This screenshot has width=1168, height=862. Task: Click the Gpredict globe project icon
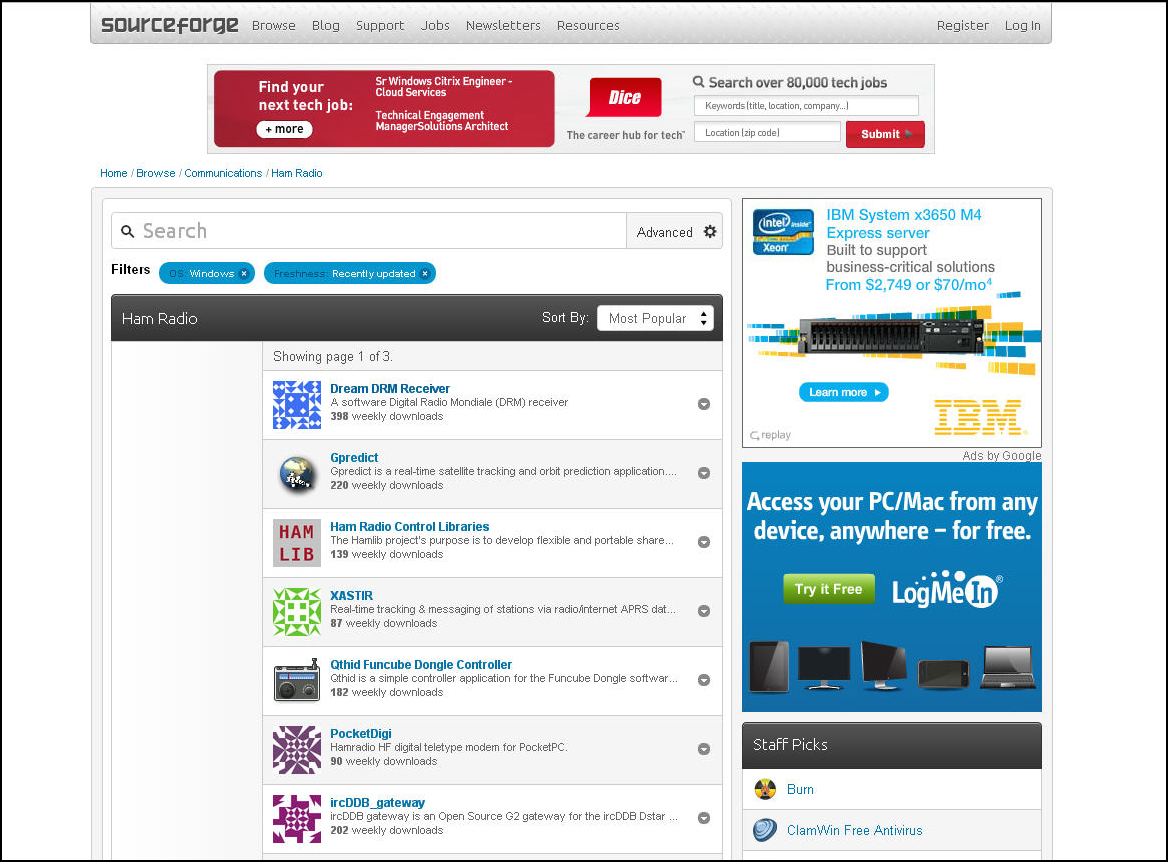[297, 474]
